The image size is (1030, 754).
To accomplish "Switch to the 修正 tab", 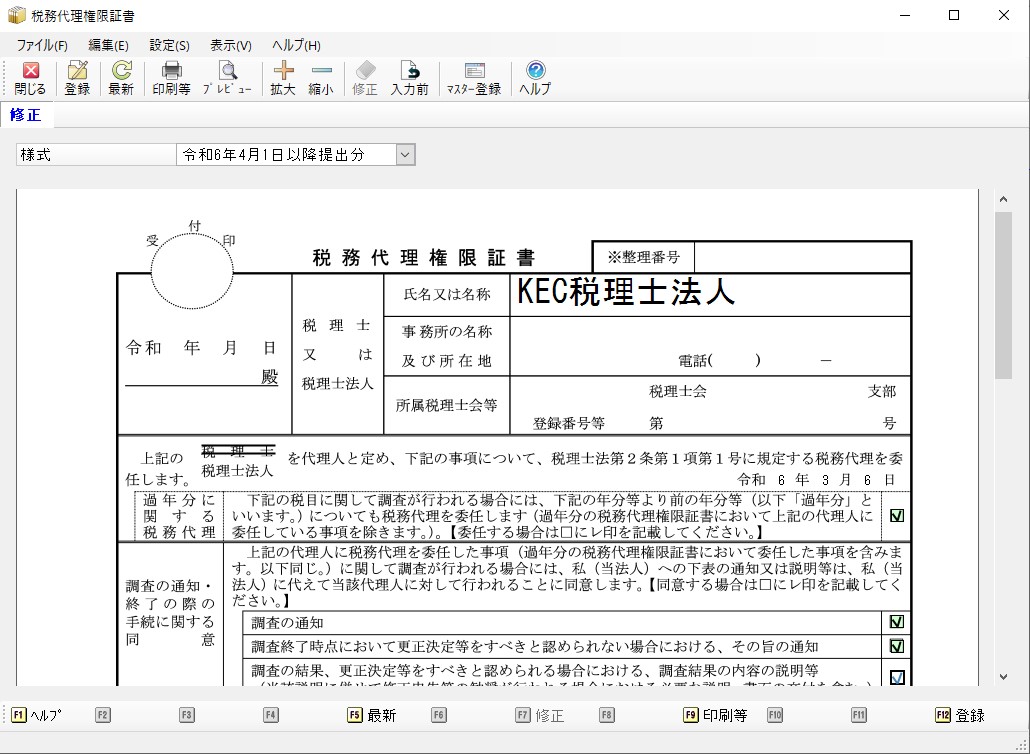I will (26, 115).
